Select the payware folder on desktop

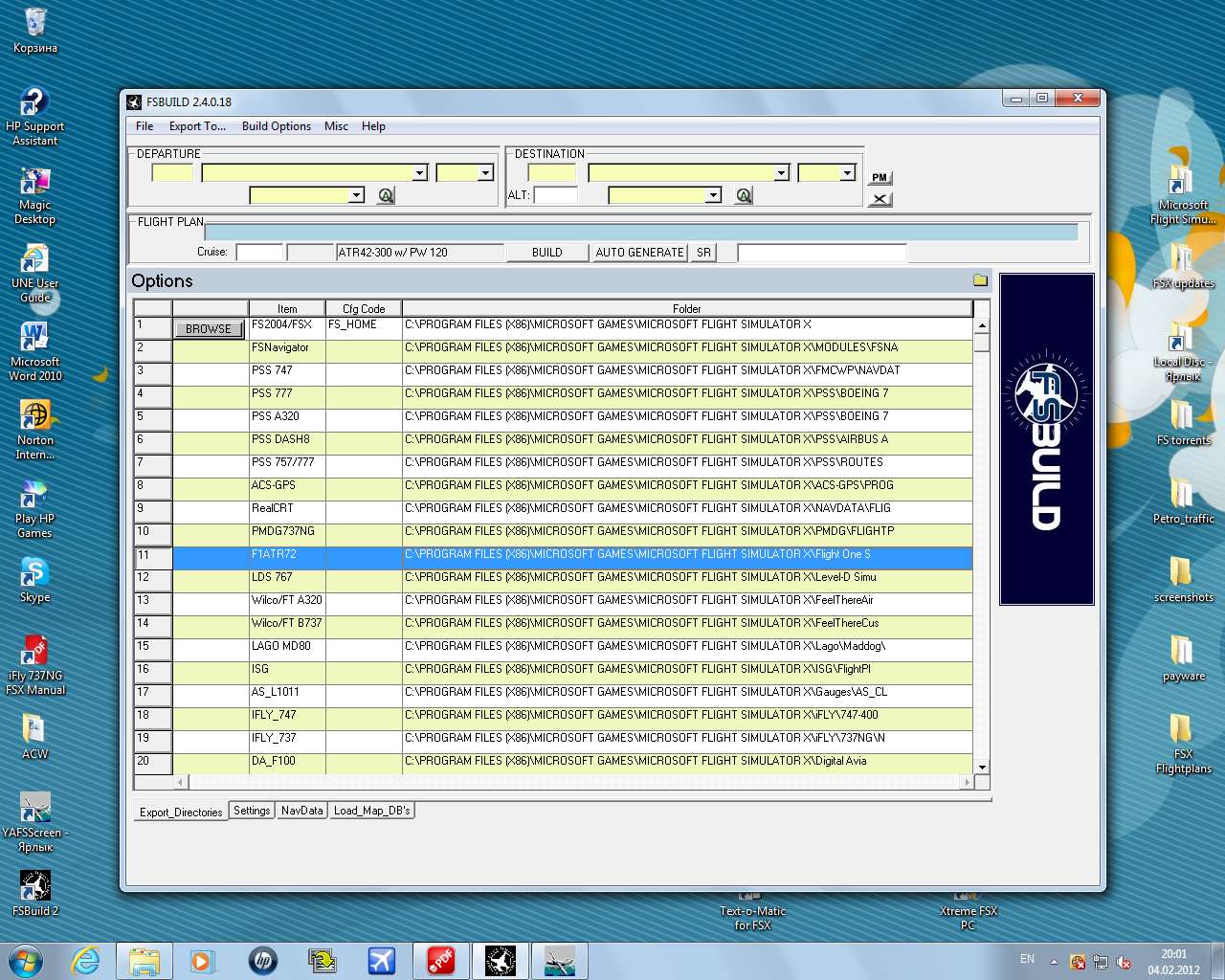click(x=1184, y=659)
